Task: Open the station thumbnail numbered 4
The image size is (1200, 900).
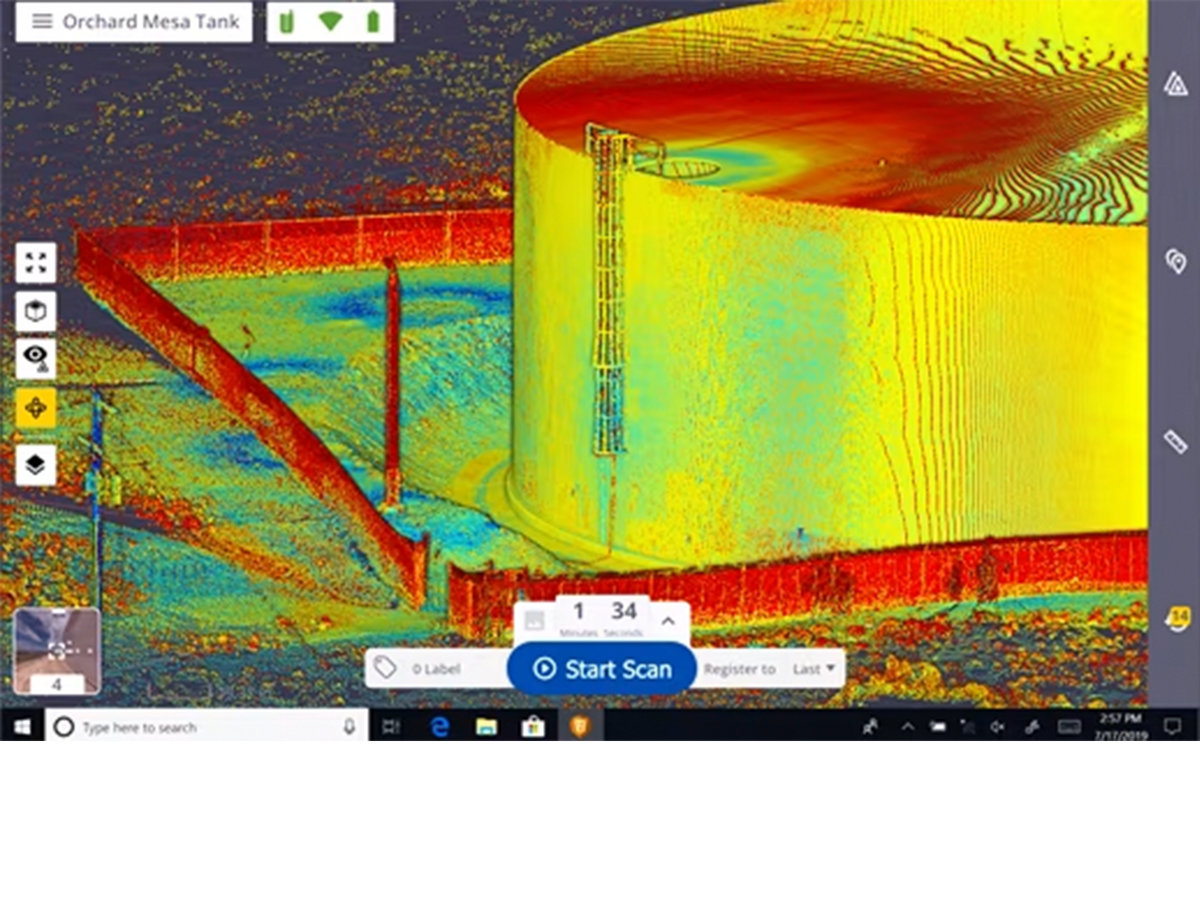Action: pyautogui.click(x=57, y=651)
